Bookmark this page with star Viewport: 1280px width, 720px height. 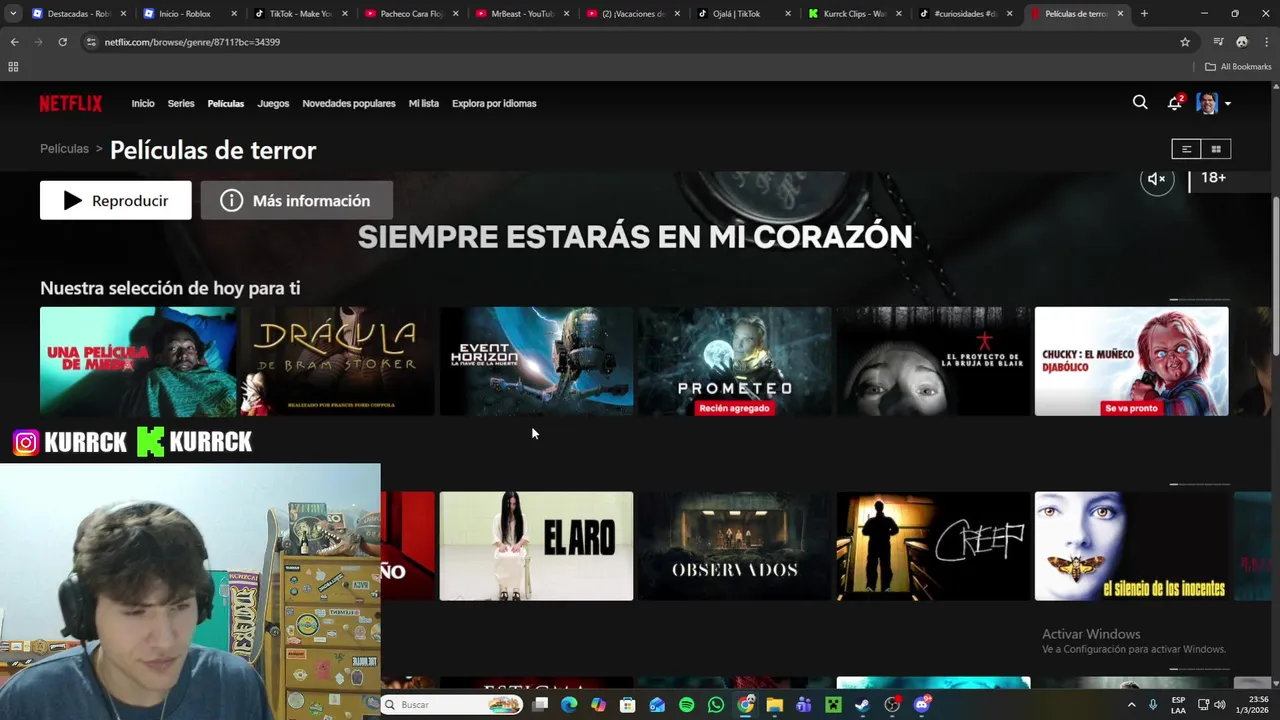[x=1185, y=42]
